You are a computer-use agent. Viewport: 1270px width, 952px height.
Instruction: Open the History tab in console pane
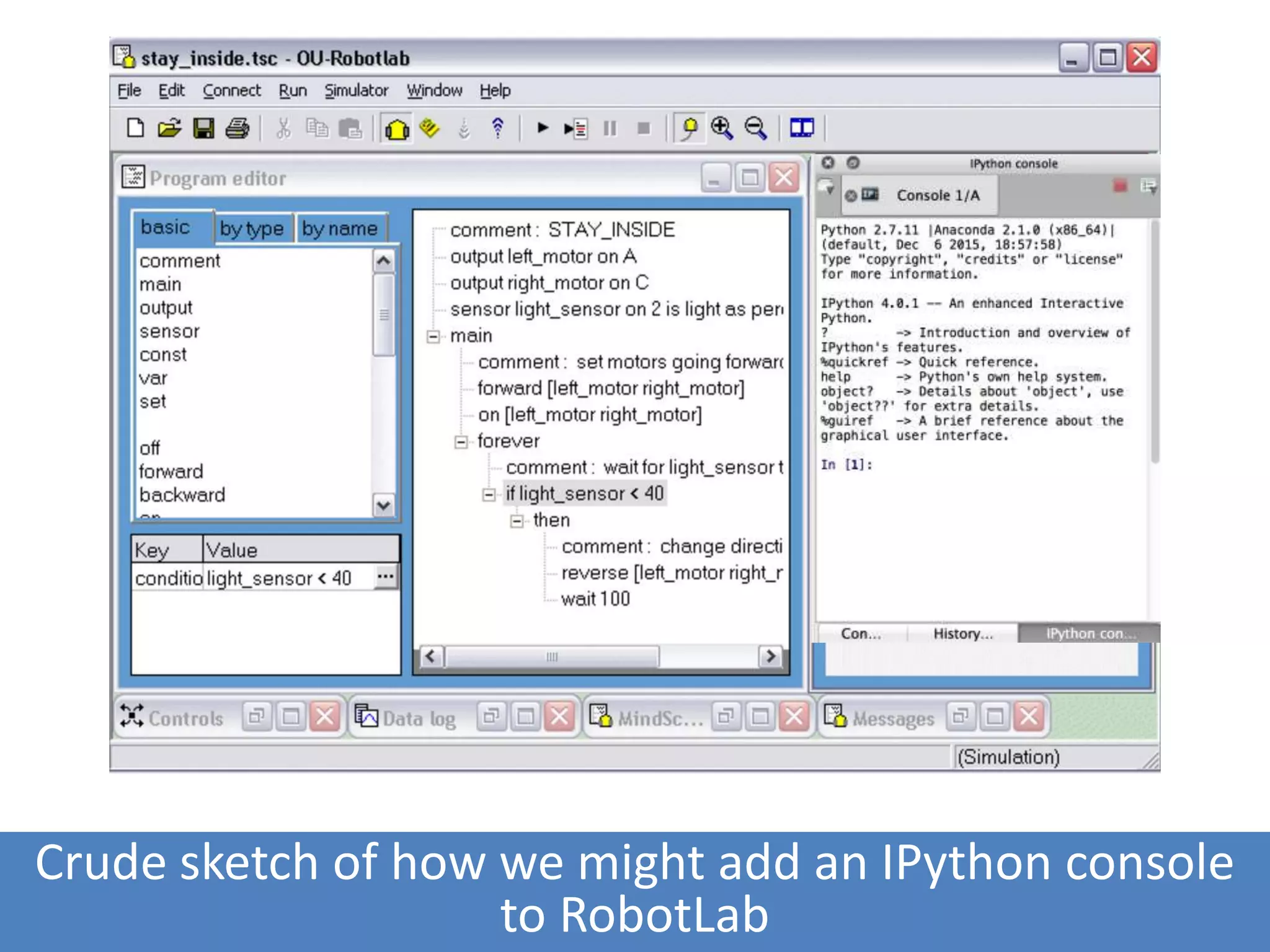962,633
